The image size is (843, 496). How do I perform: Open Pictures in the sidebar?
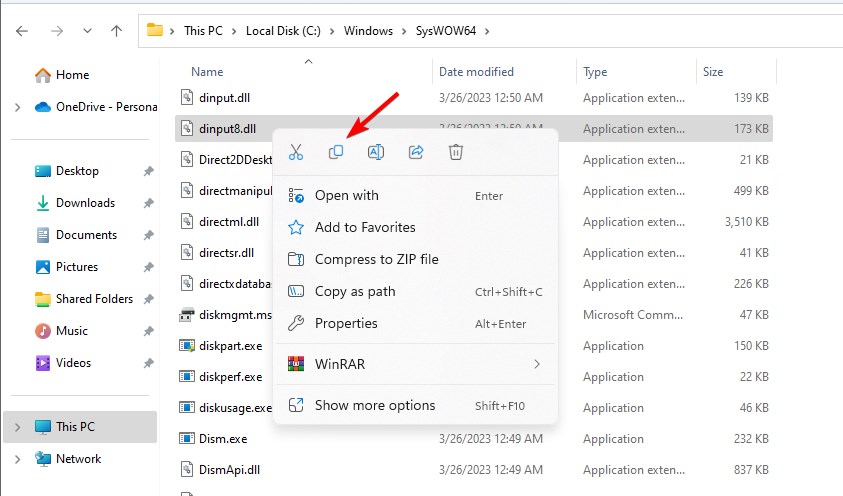pyautogui.click(x=67, y=267)
